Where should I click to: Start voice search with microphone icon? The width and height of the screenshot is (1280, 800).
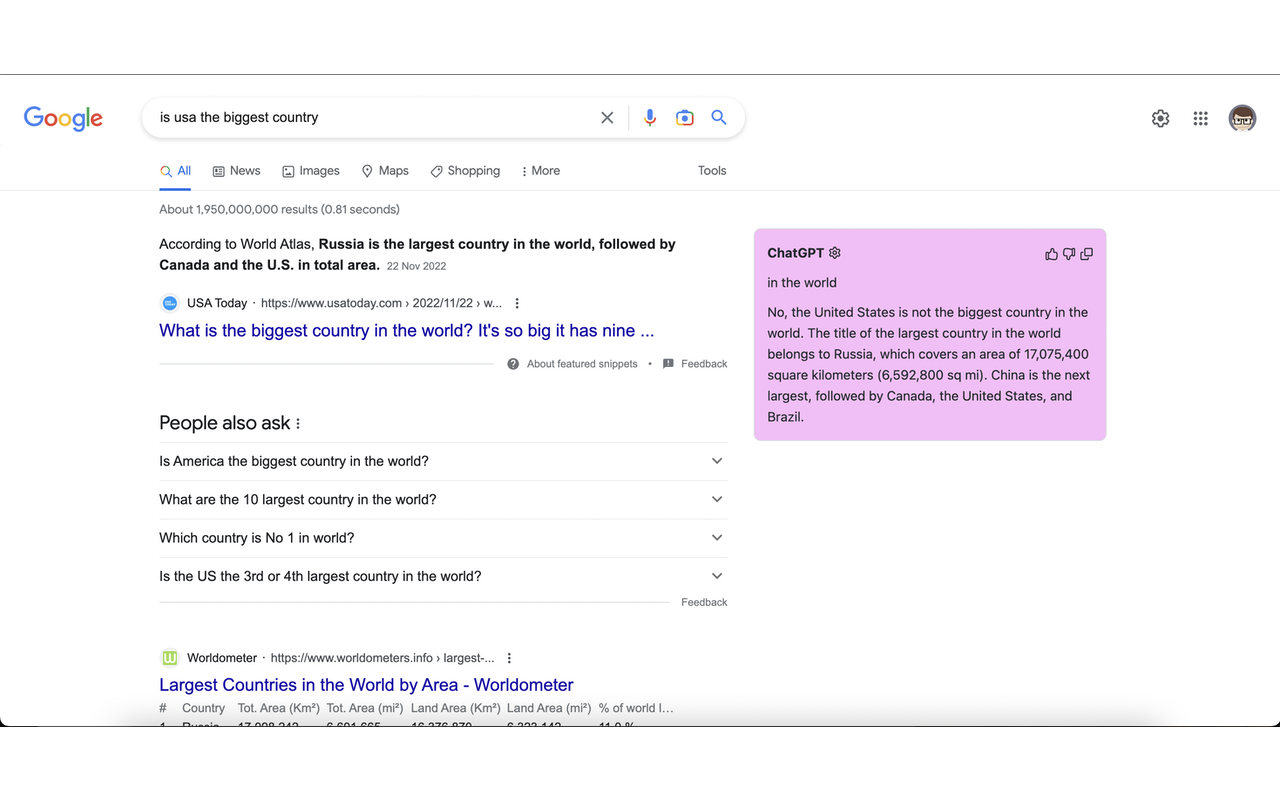650,118
